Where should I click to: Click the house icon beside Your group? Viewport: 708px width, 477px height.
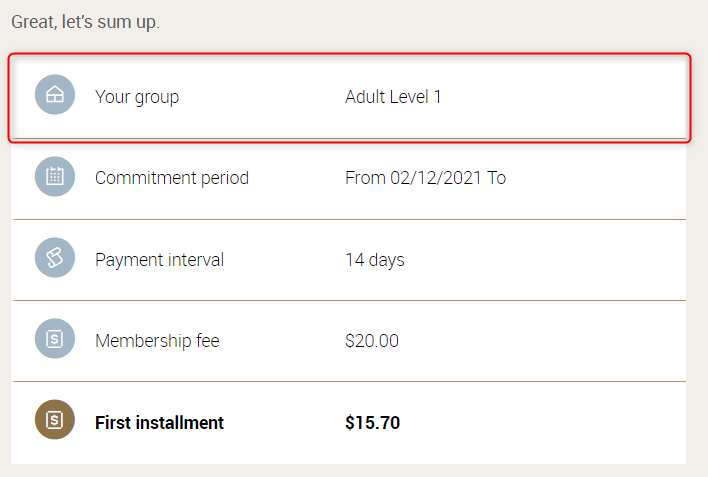(x=55, y=96)
